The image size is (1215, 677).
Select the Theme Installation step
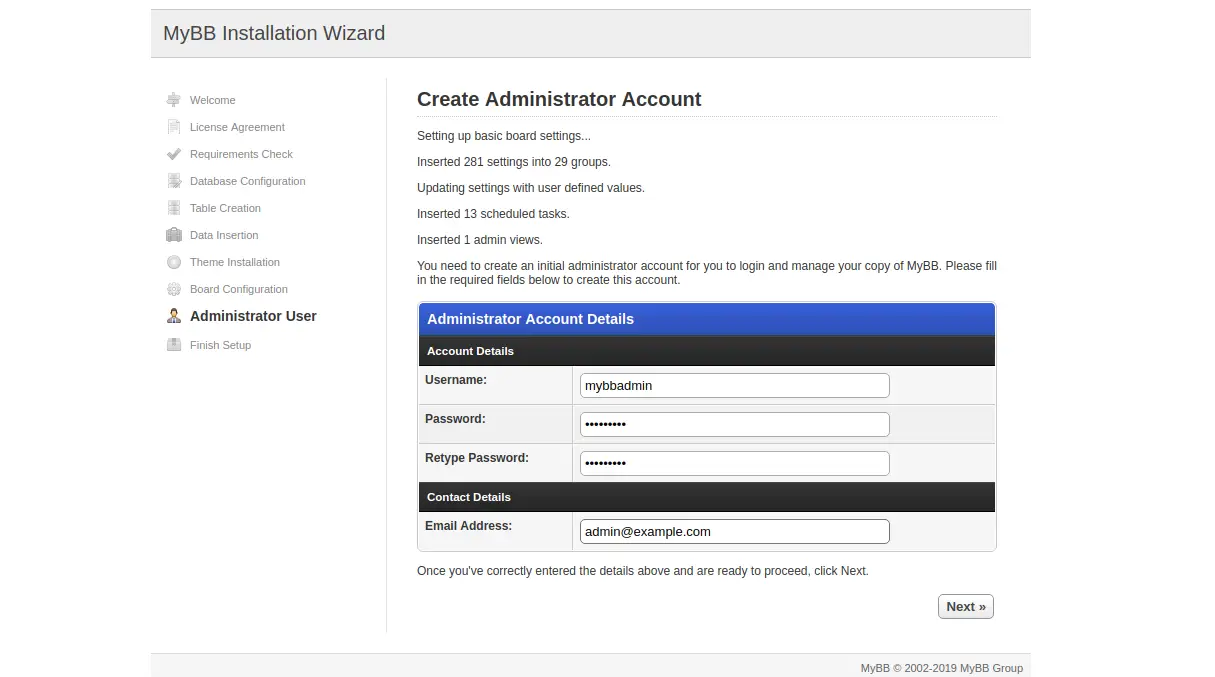point(235,262)
